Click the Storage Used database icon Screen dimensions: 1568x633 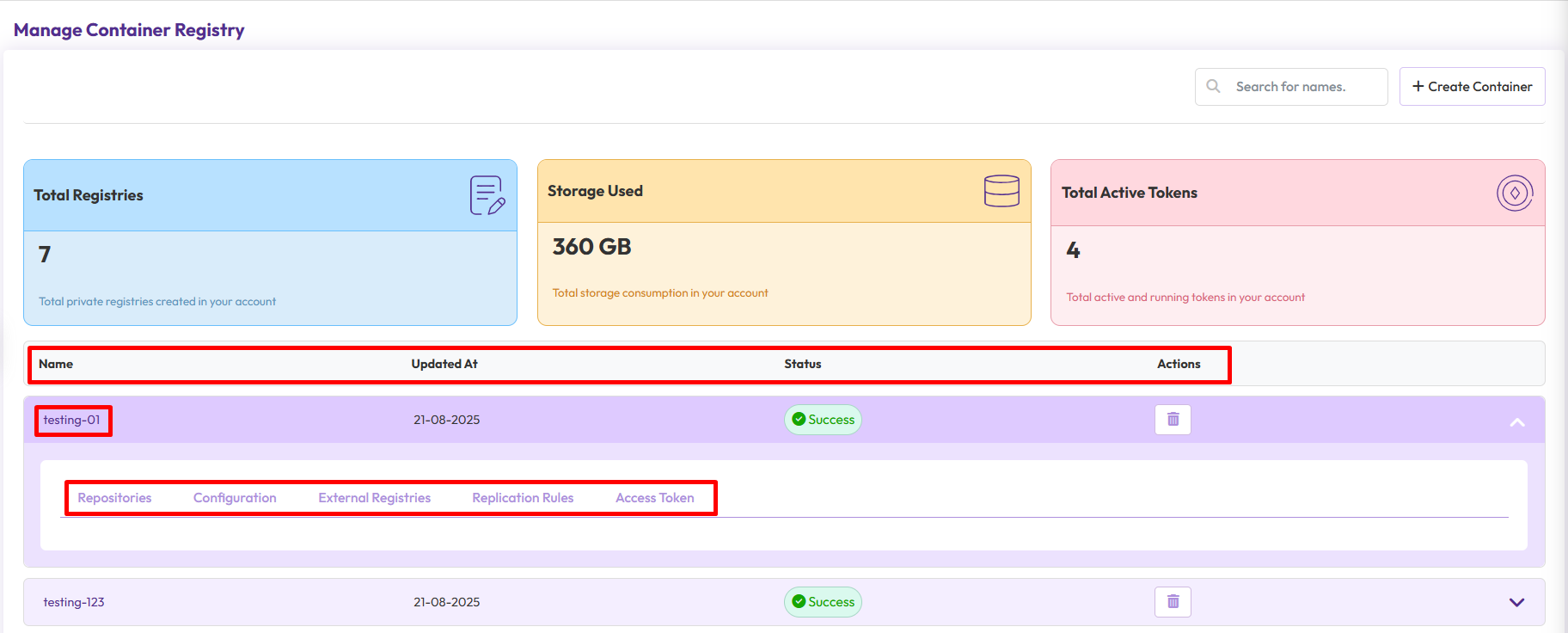point(1001,191)
